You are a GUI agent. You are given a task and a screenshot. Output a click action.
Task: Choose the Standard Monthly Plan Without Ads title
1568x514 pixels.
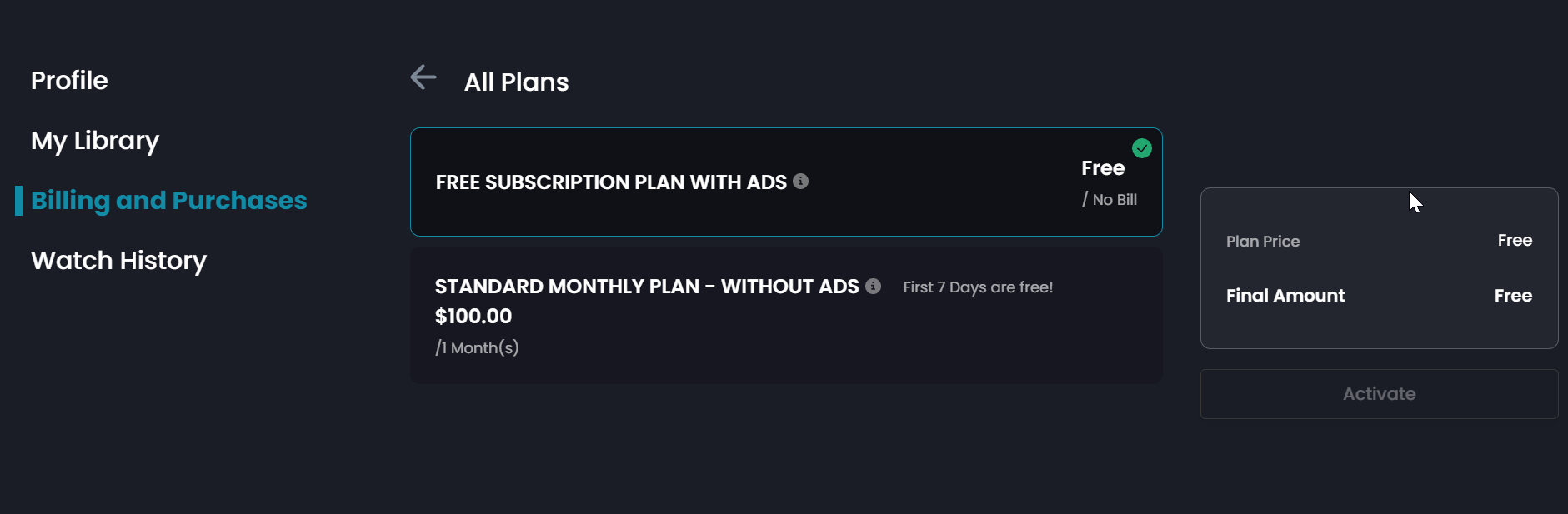[x=646, y=287]
